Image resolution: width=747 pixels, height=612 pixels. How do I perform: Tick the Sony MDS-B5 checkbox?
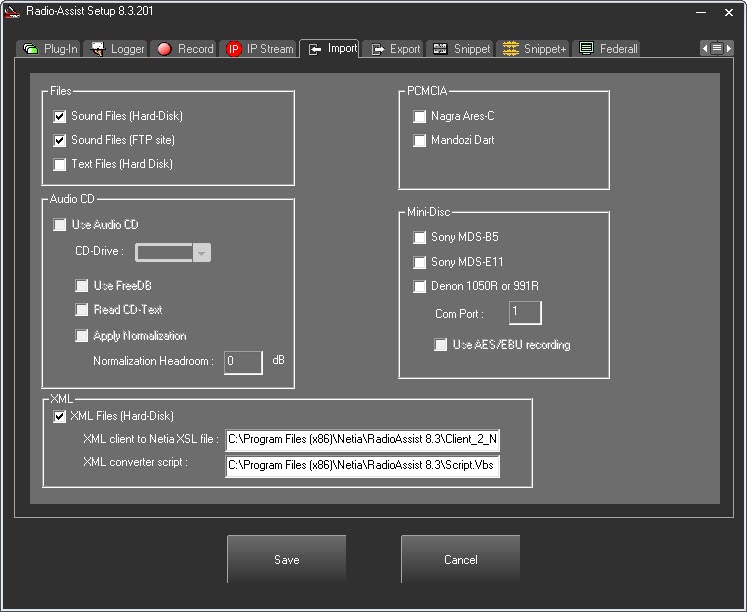[420, 238]
